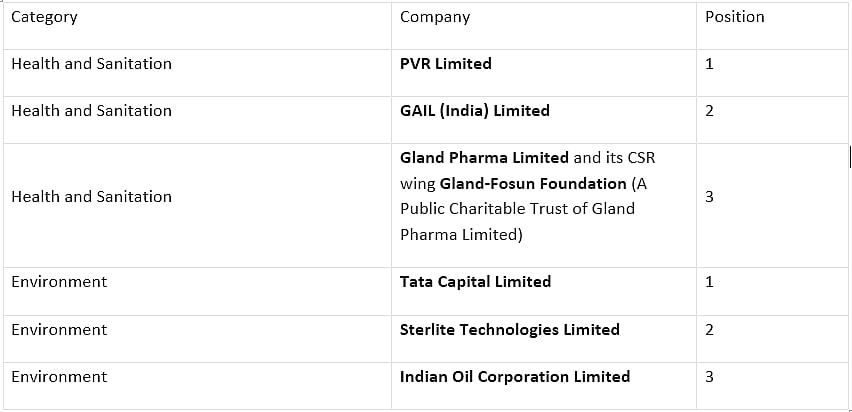Click Health and Sanitation in Gland Pharma row
This screenshot has height=412, width=852.
(91, 197)
